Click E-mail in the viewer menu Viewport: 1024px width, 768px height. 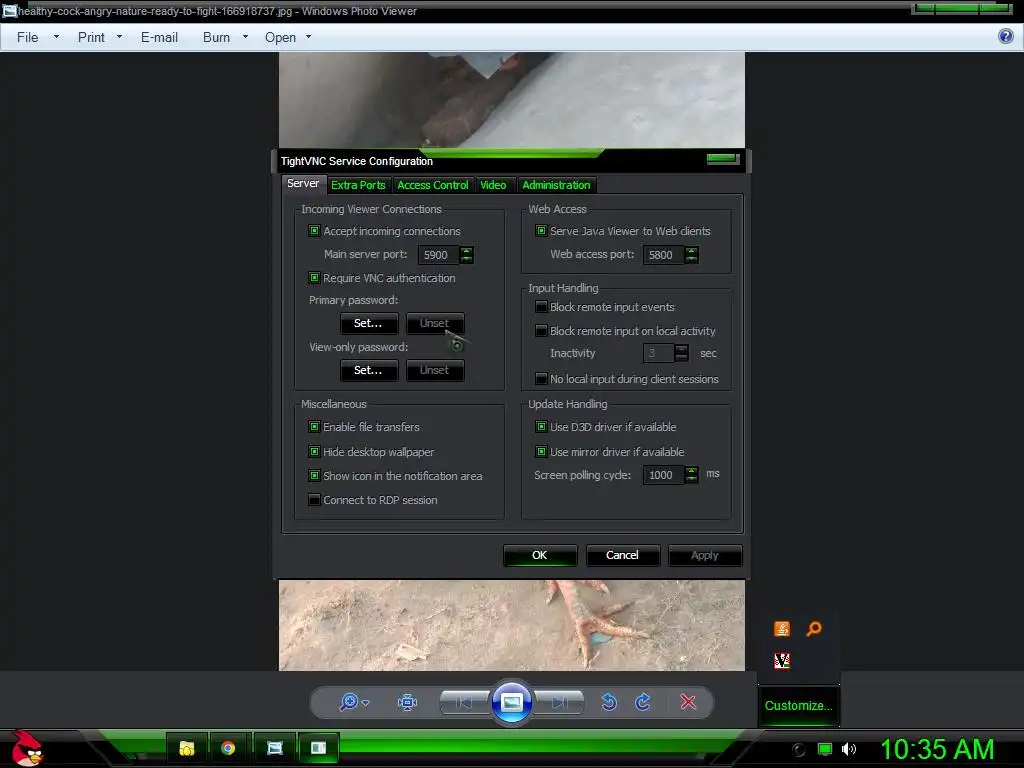[x=159, y=37]
